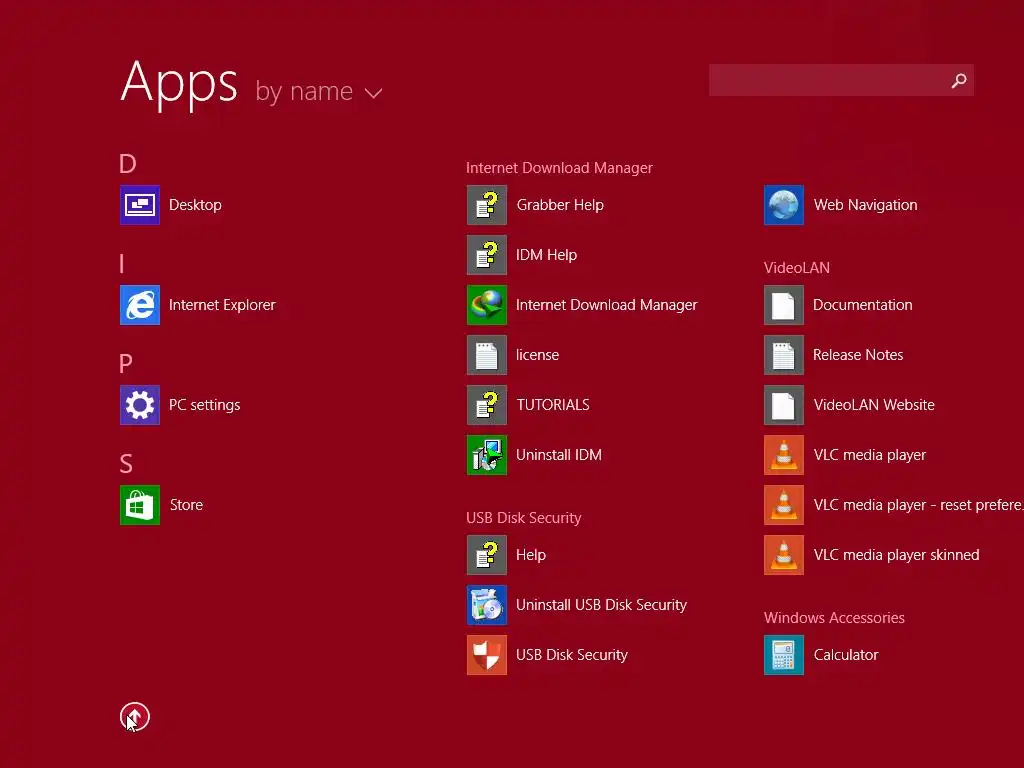Launch VLC media player cone icon

tap(784, 455)
